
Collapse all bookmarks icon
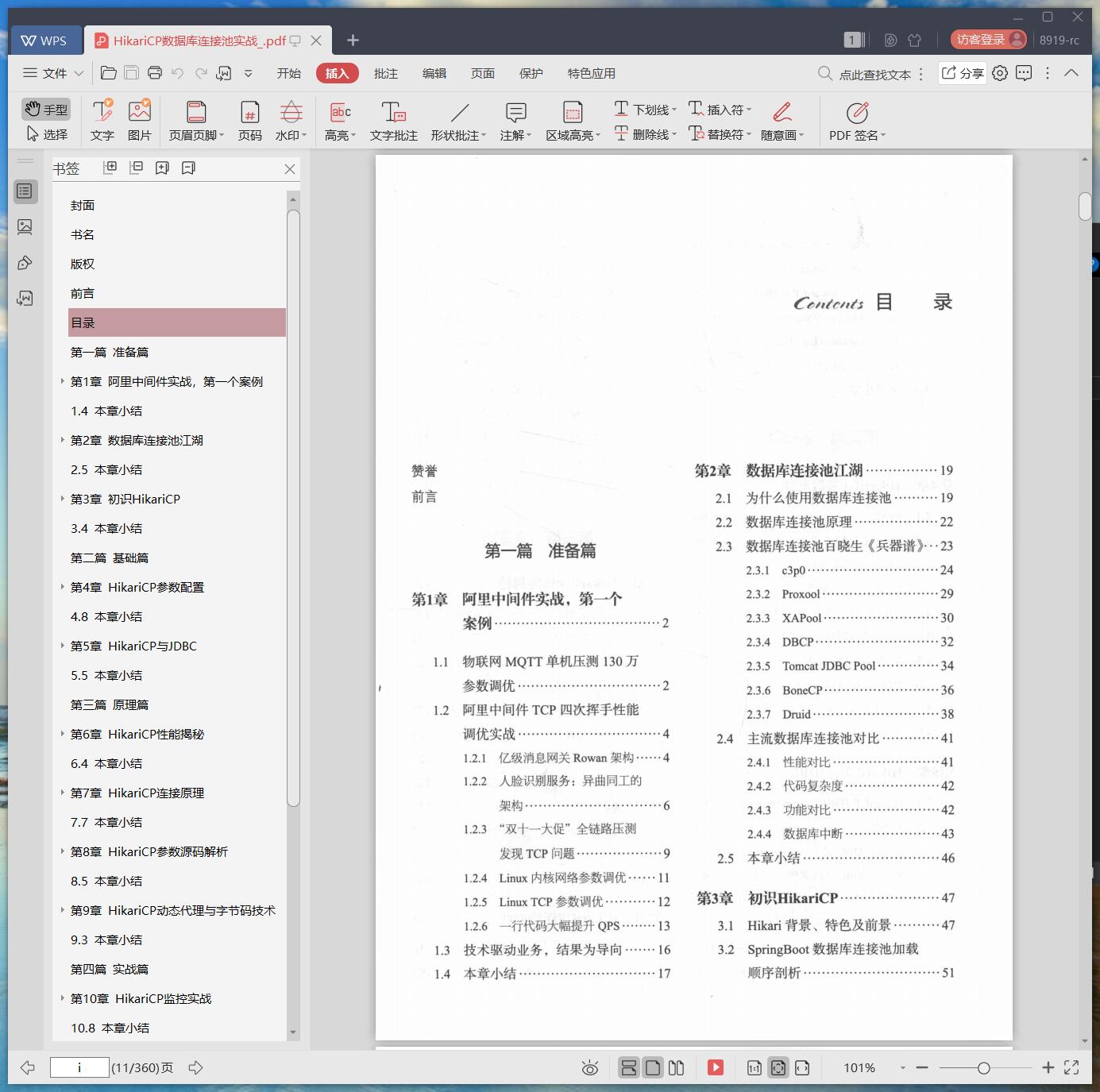point(137,168)
